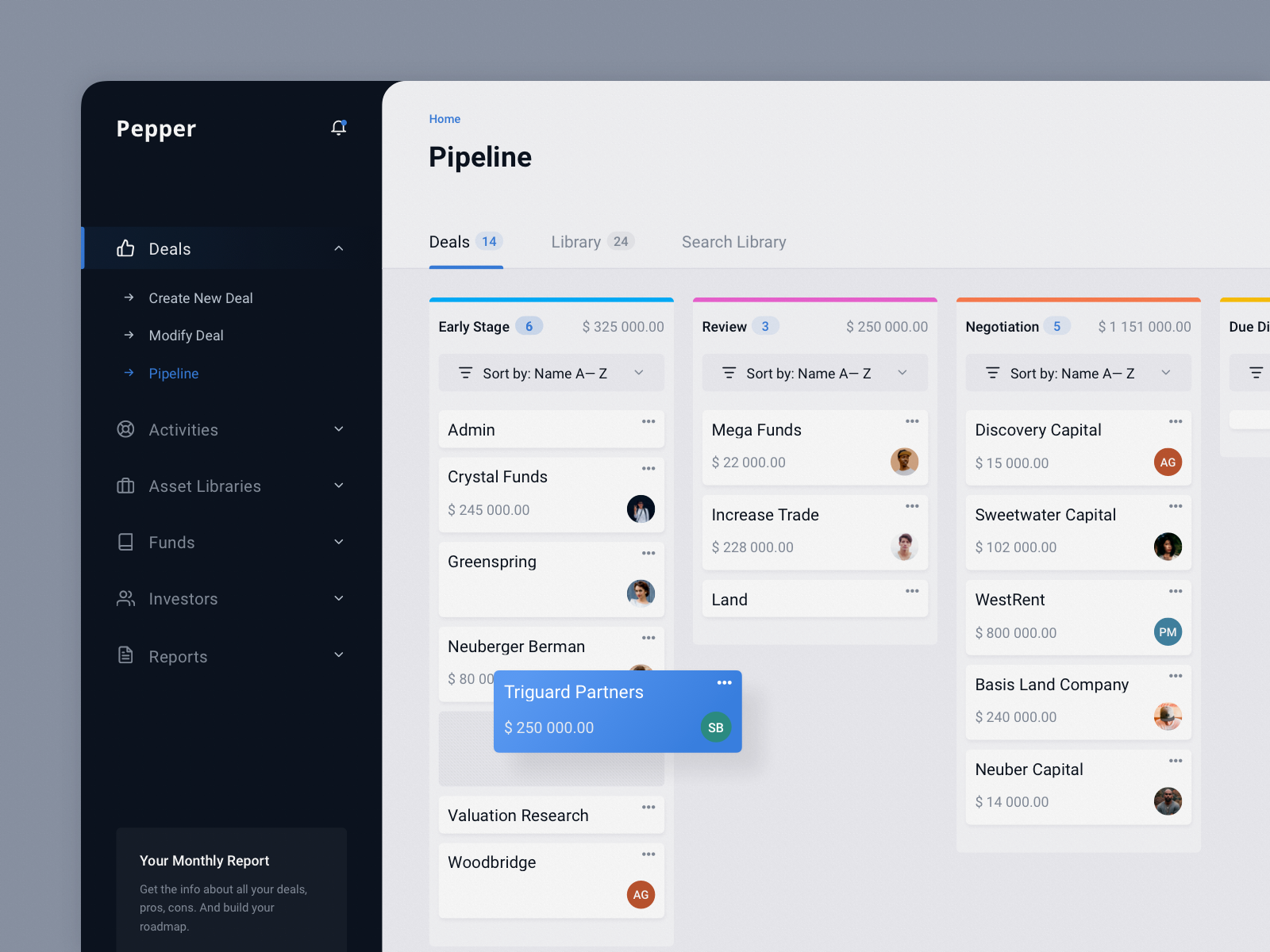Open more options on Greenspring card
Image resolution: width=1270 pixels, height=952 pixels.
click(x=648, y=553)
